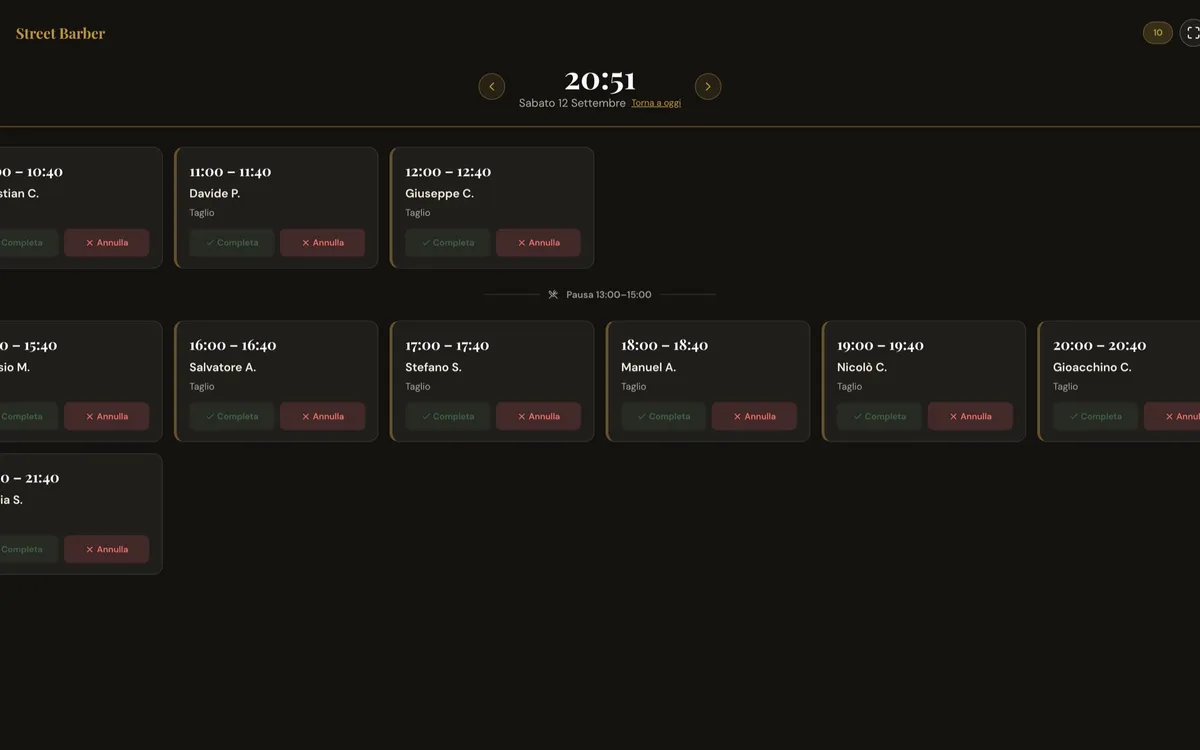Mark Salvatore A.'s appointment as Completa
Viewport: 1200px width, 750px height.
[232, 417]
